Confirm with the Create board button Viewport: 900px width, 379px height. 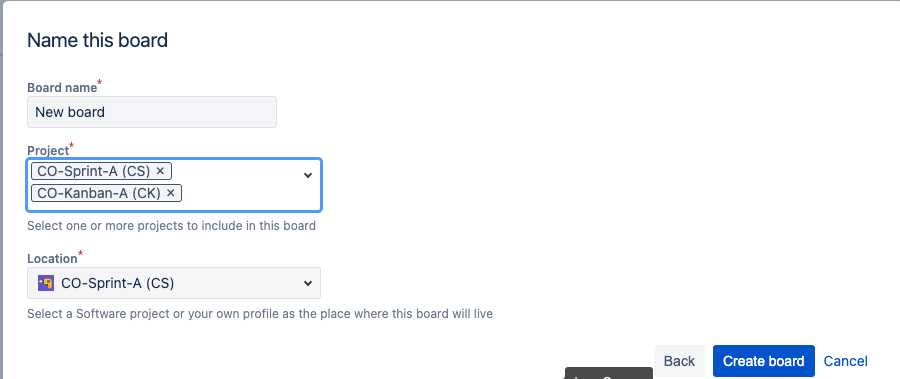tap(763, 361)
